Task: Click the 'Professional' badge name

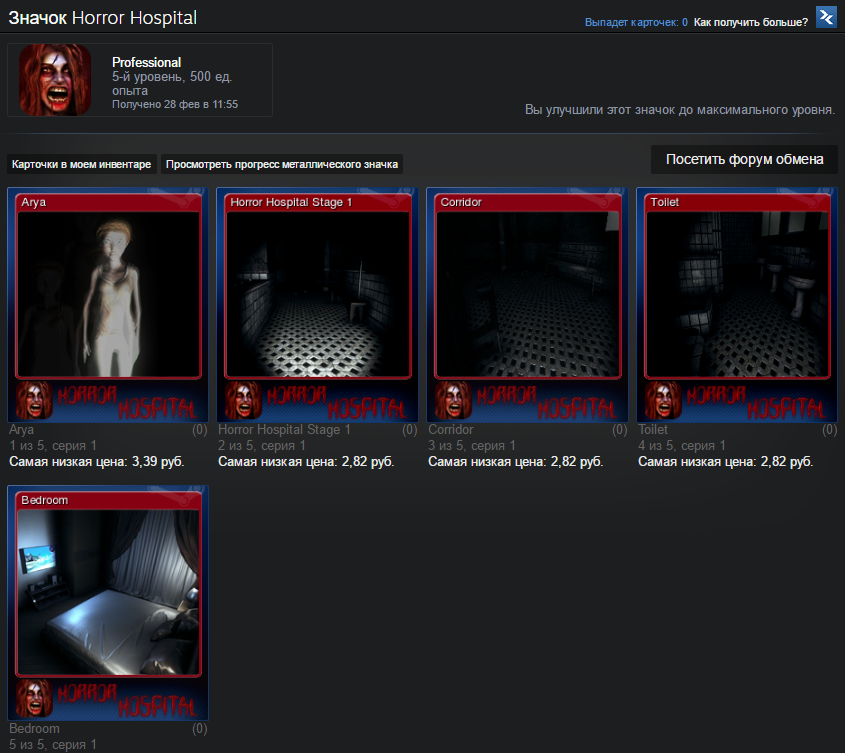Action: 147,63
